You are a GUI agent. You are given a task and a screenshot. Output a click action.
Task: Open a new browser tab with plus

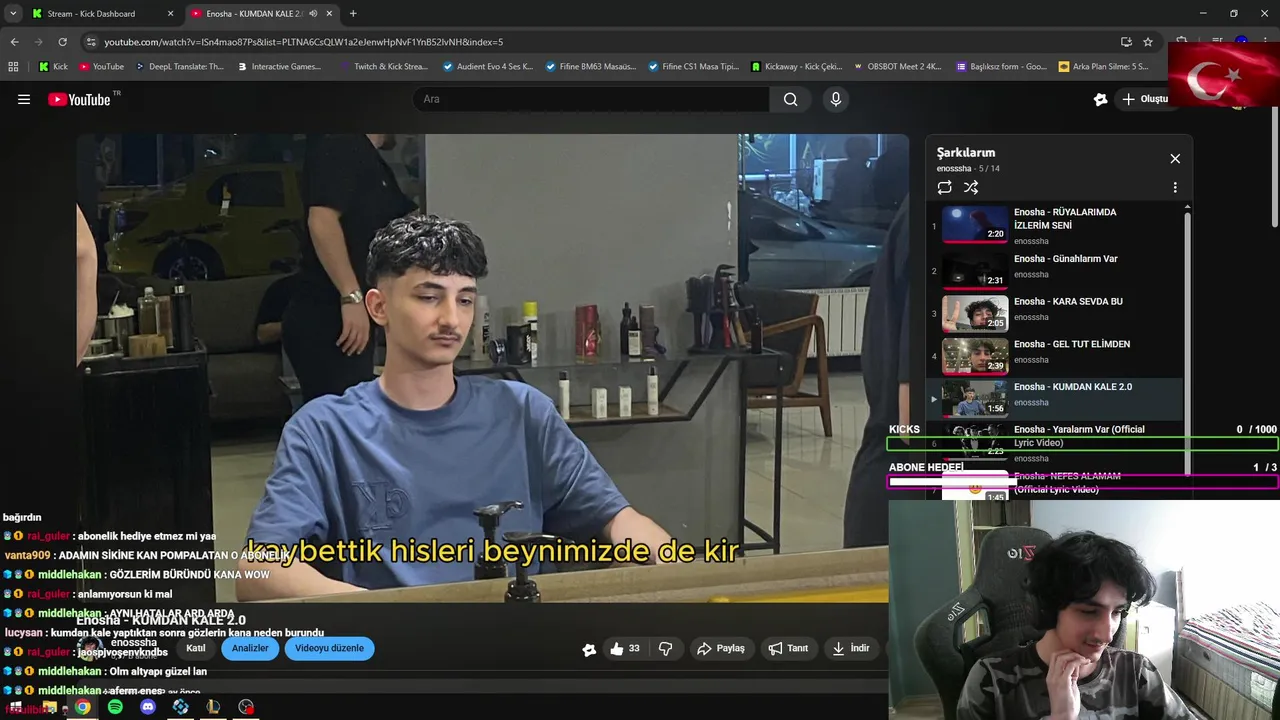[353, 14]
